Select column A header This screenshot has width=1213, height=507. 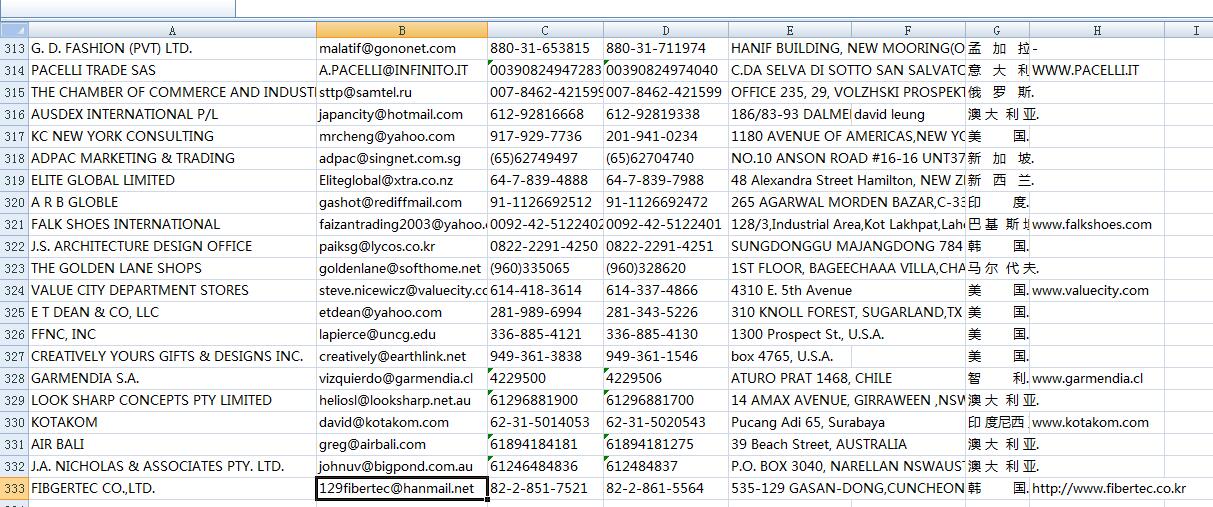click(x=173, y=30)
